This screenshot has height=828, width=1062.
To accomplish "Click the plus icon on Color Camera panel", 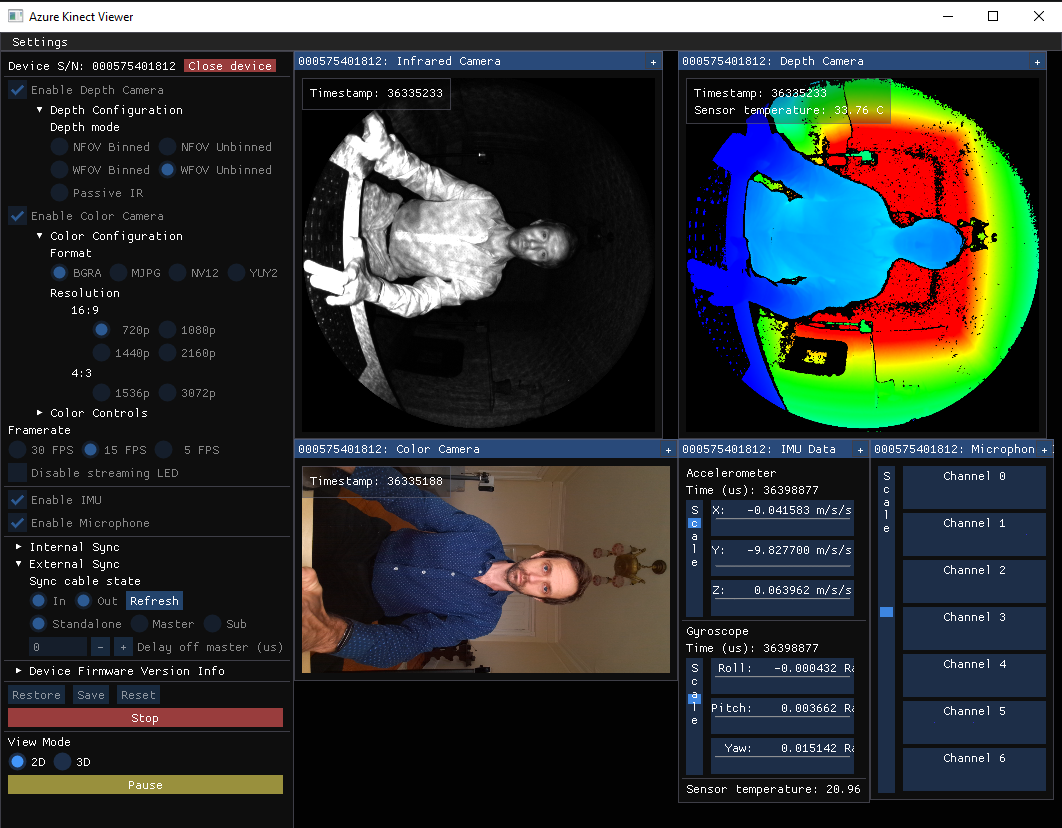I will 668,450.
